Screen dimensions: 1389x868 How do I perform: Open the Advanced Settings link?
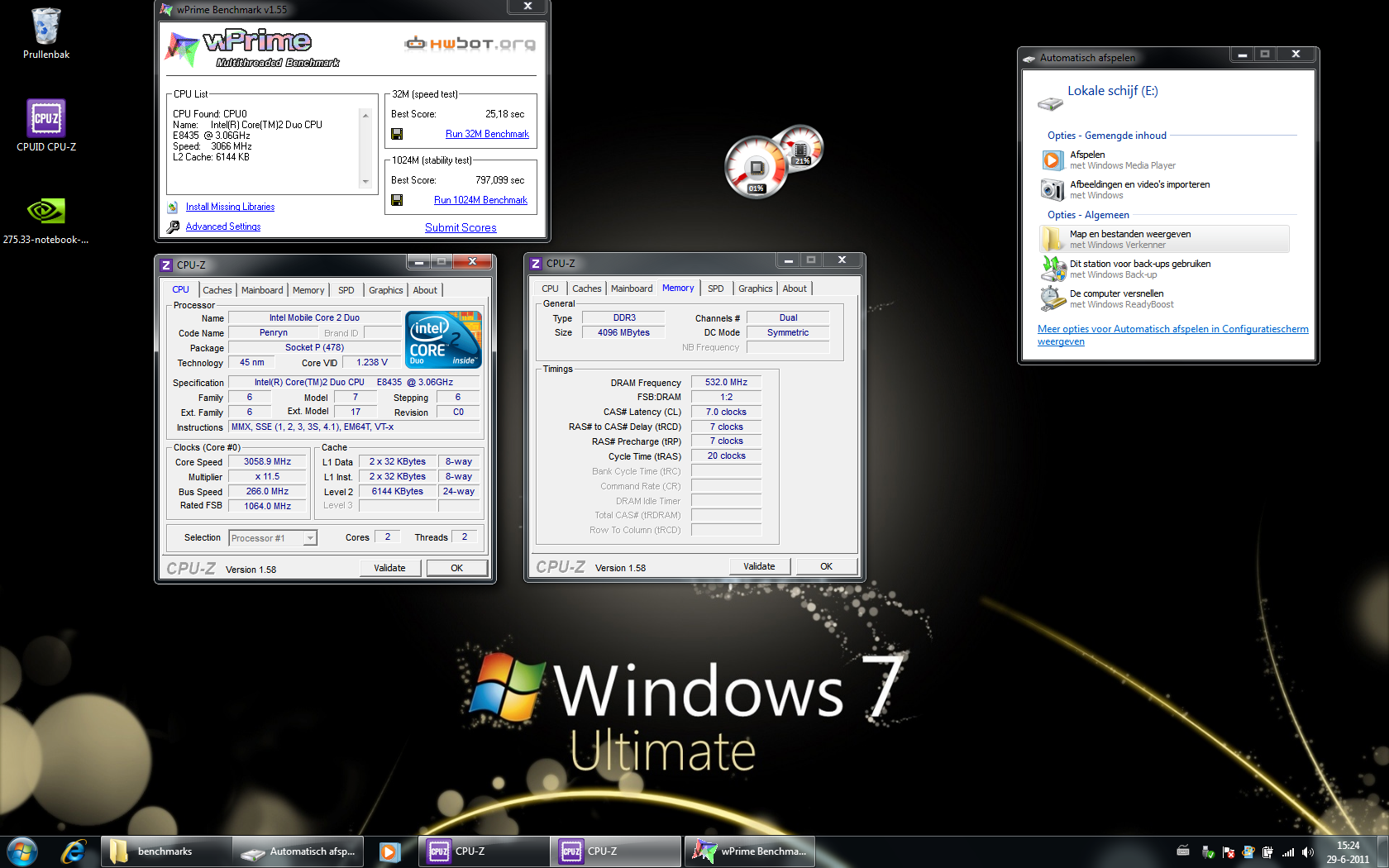pos(223,227)
